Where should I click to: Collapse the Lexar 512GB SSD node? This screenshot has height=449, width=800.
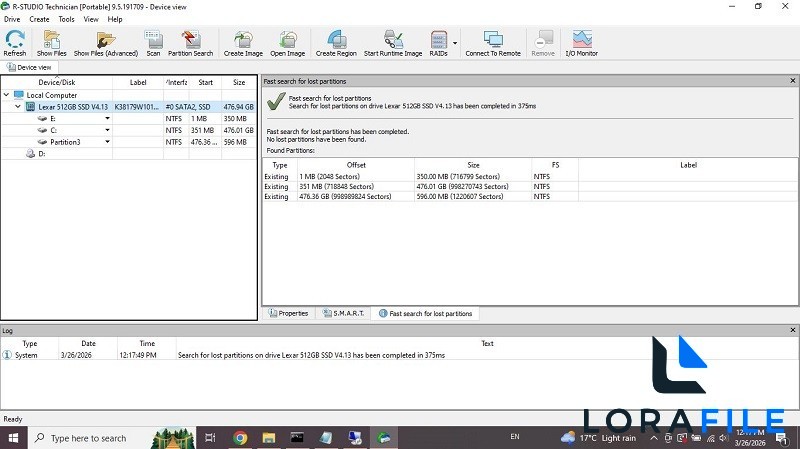click(18, 107)
